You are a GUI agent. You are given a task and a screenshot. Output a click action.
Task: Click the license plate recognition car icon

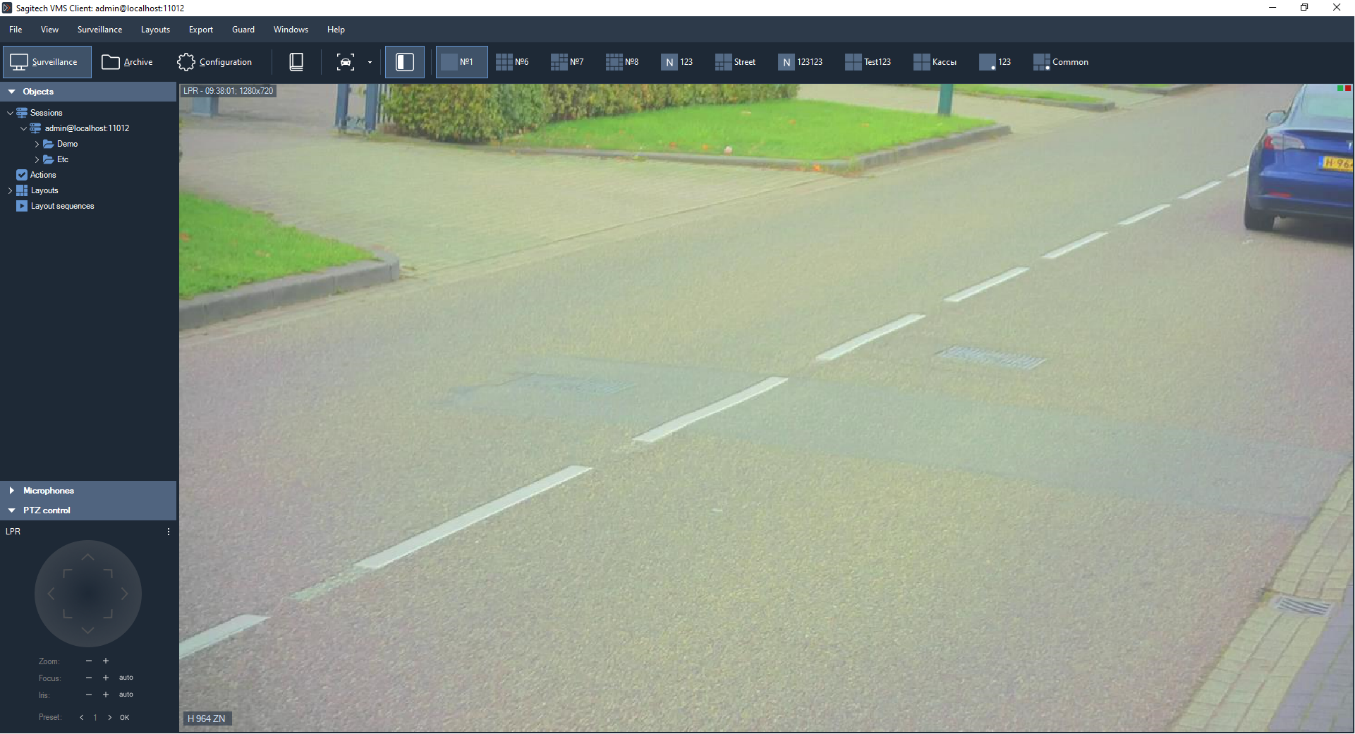pos(345,62)
